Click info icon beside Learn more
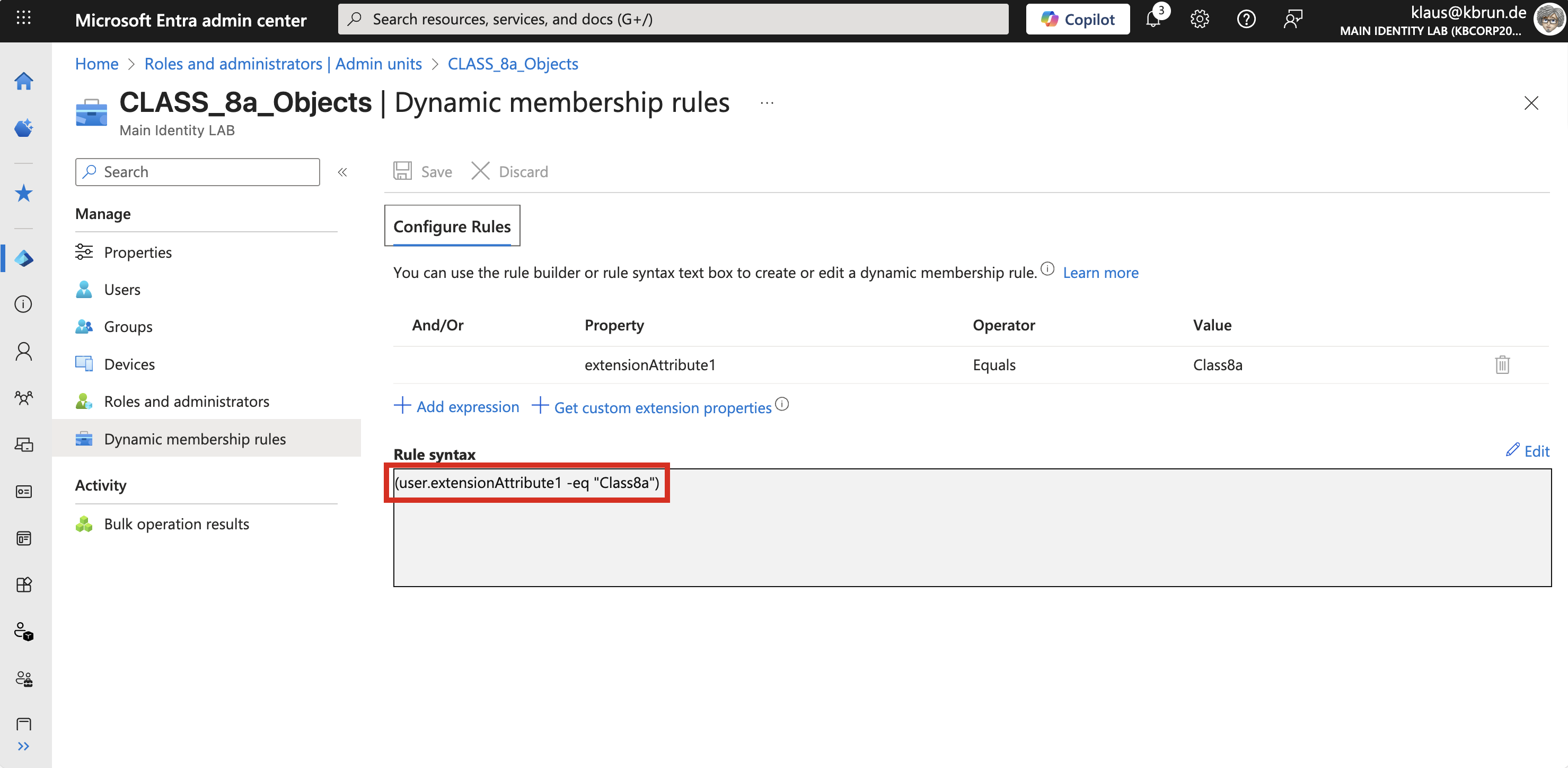 (x=1047, y=268)
